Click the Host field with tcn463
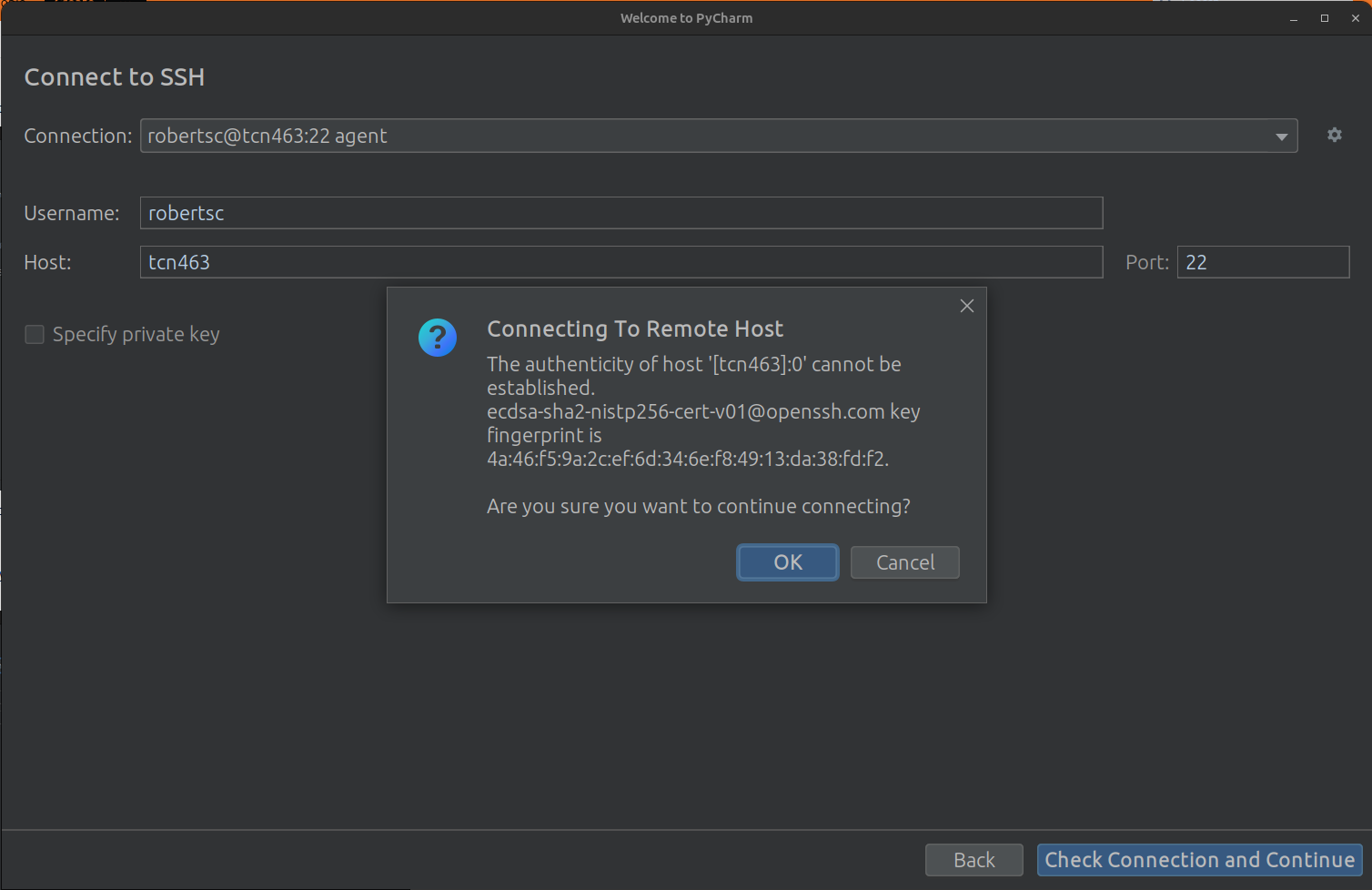This screenshot has height=890, width=1372. [621, 262]
